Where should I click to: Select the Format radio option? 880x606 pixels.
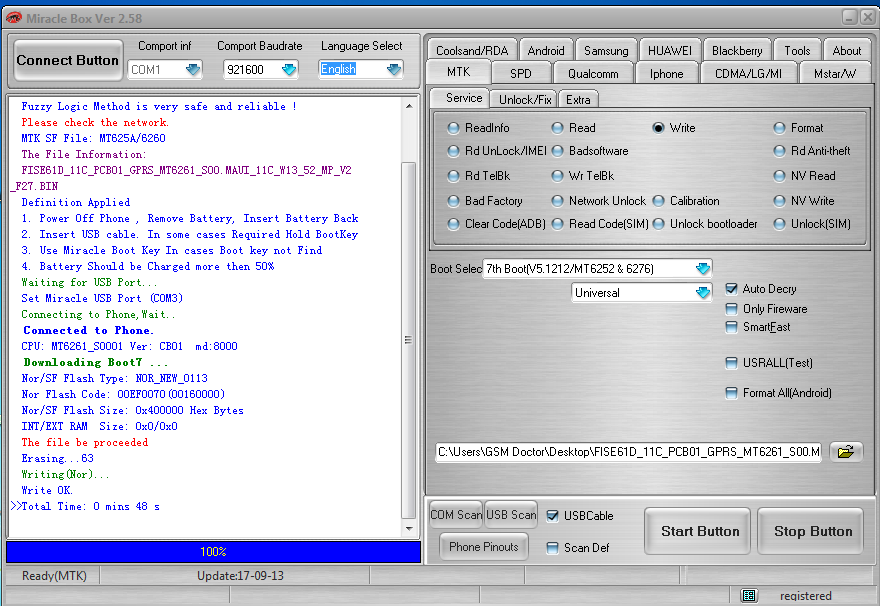point(779,128)
